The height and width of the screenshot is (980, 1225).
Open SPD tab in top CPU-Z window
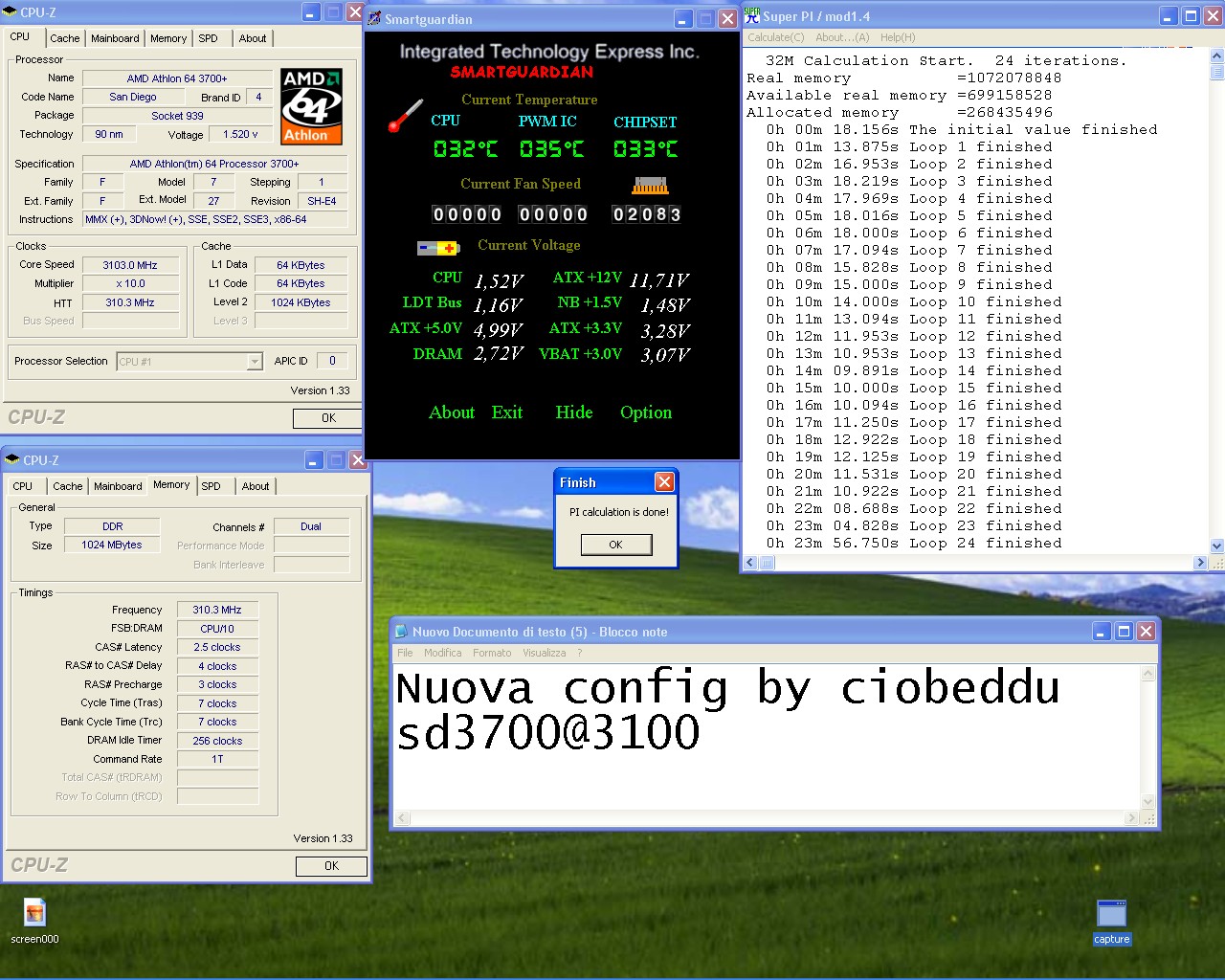click(x=209, y=38)
